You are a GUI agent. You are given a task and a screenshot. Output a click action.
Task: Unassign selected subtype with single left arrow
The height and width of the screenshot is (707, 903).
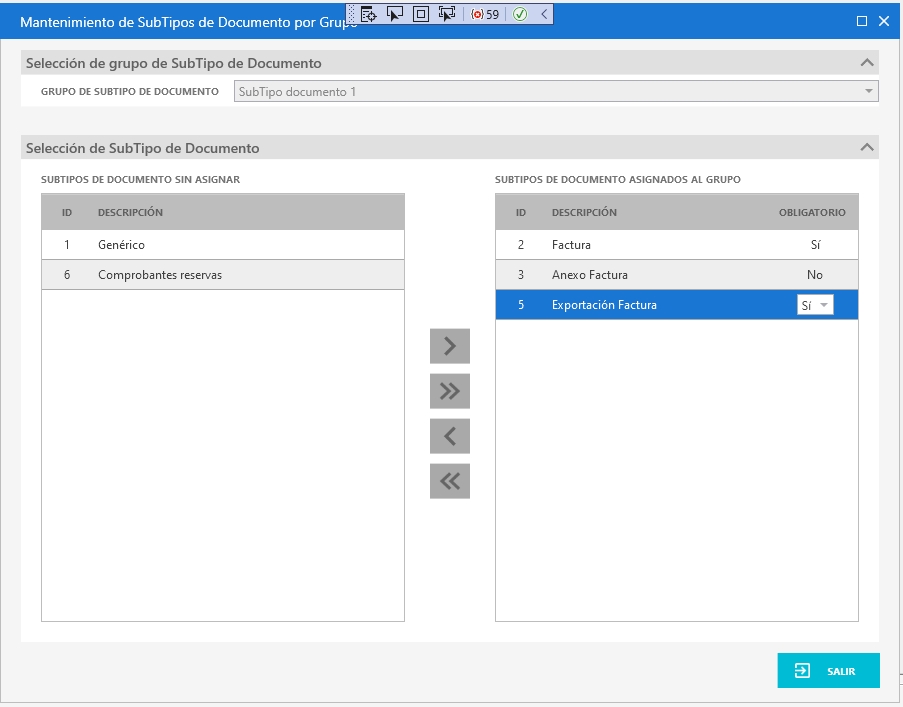[x=450, y=436]
